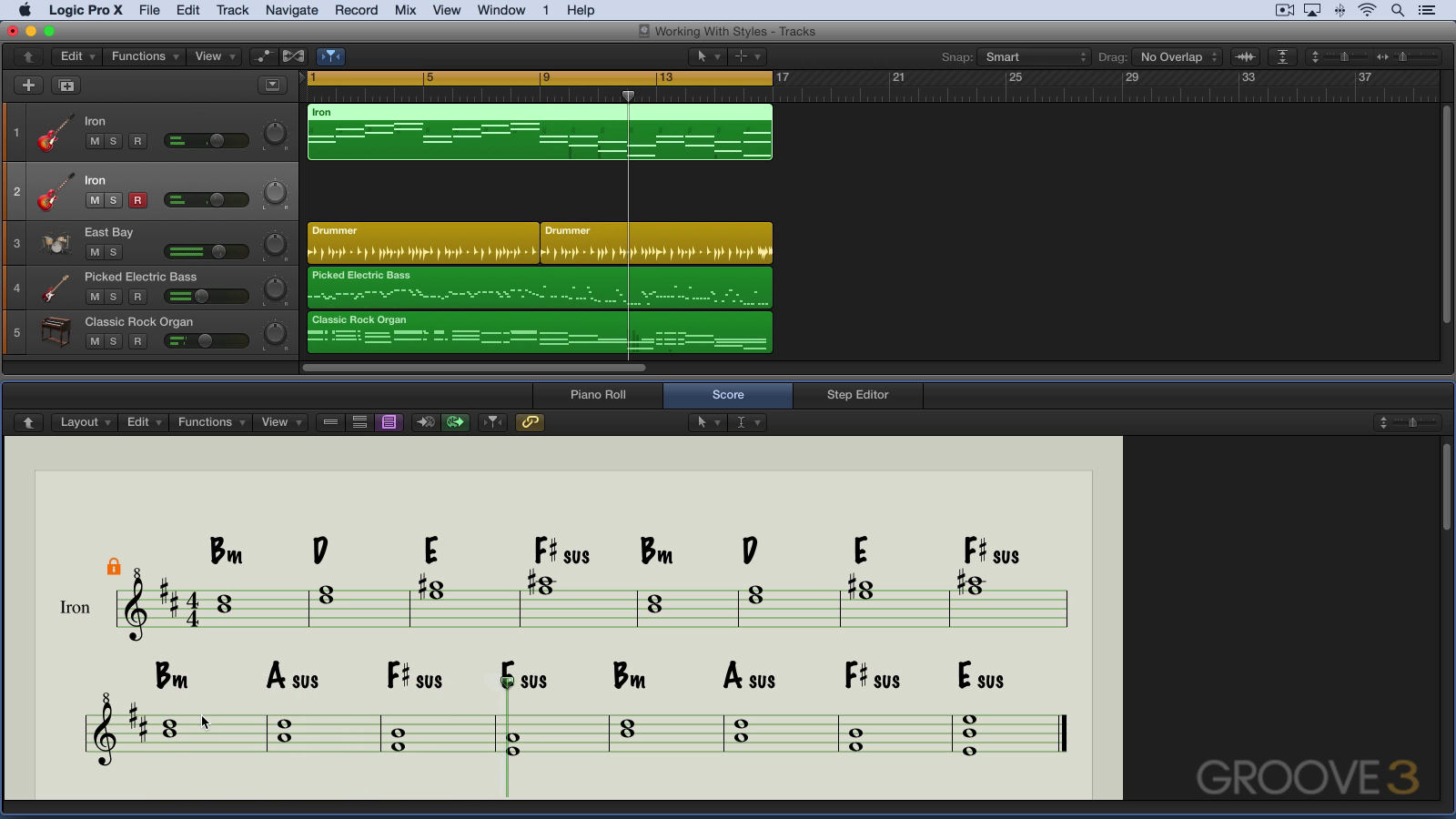Open the Mix menu
Image resolution: width=1456 pixels, height=819 pixels.
405,10
